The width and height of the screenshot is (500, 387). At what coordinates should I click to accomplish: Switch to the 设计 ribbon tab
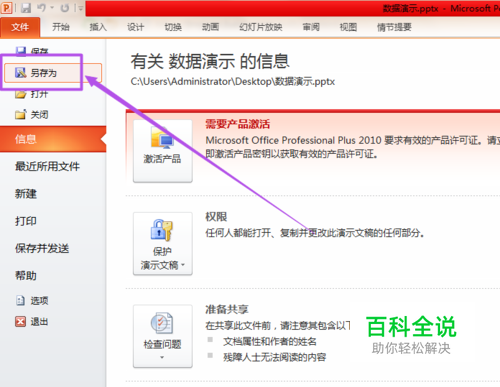[135, 27]
